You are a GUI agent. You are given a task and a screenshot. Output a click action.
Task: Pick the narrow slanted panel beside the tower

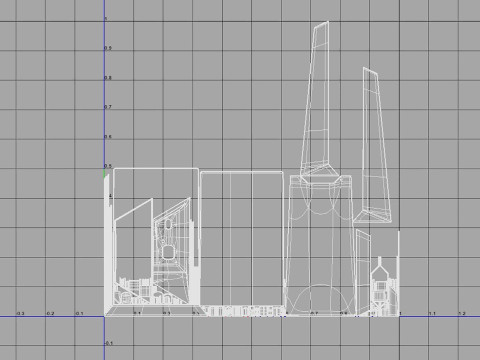(363, 272)
